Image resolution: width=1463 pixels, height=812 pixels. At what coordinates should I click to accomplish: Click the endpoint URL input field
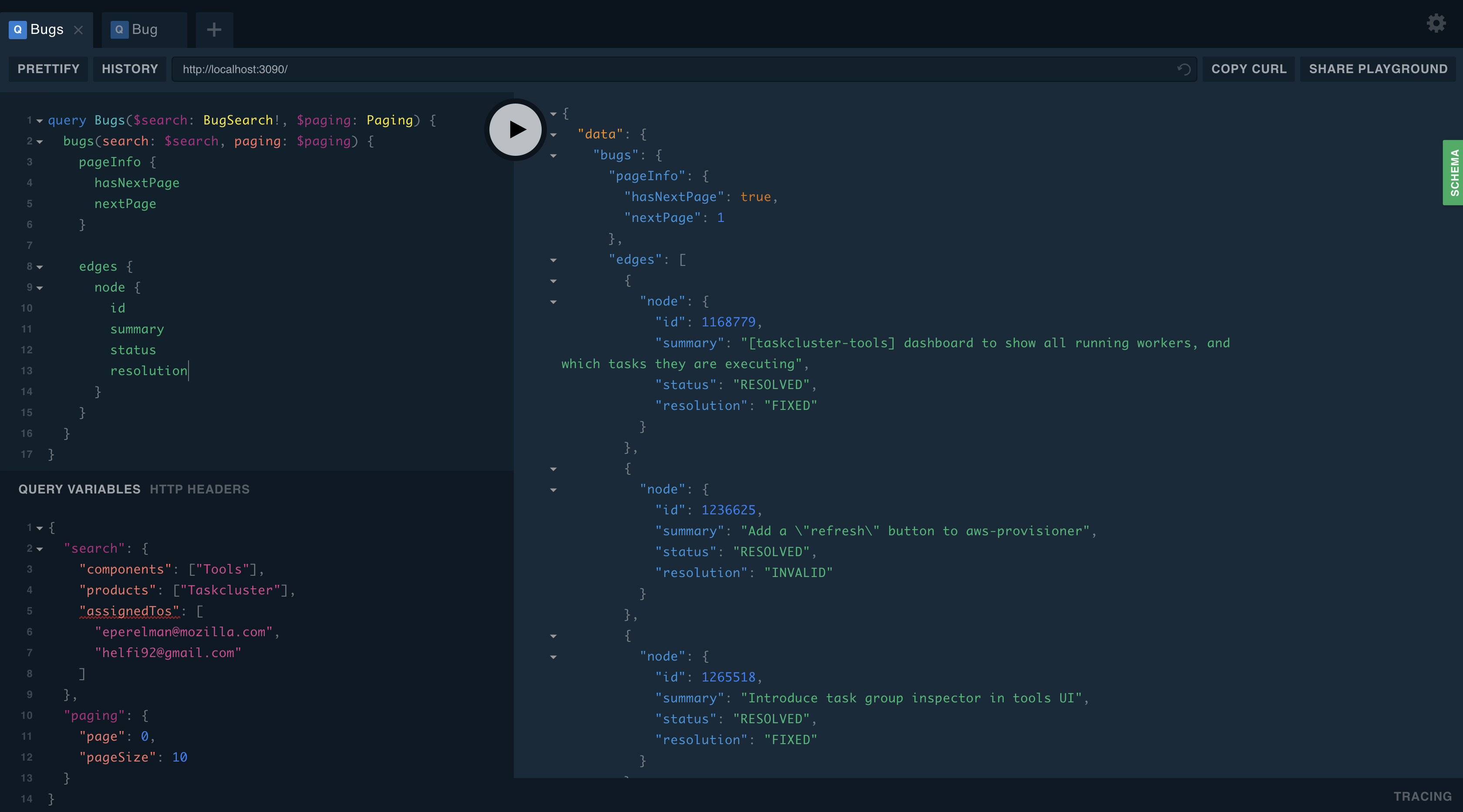click(x=670, y=69)
